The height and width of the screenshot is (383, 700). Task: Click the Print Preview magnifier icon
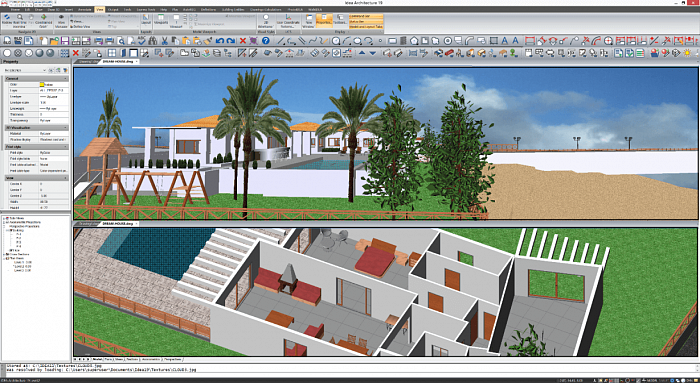(x=121, y=41)
